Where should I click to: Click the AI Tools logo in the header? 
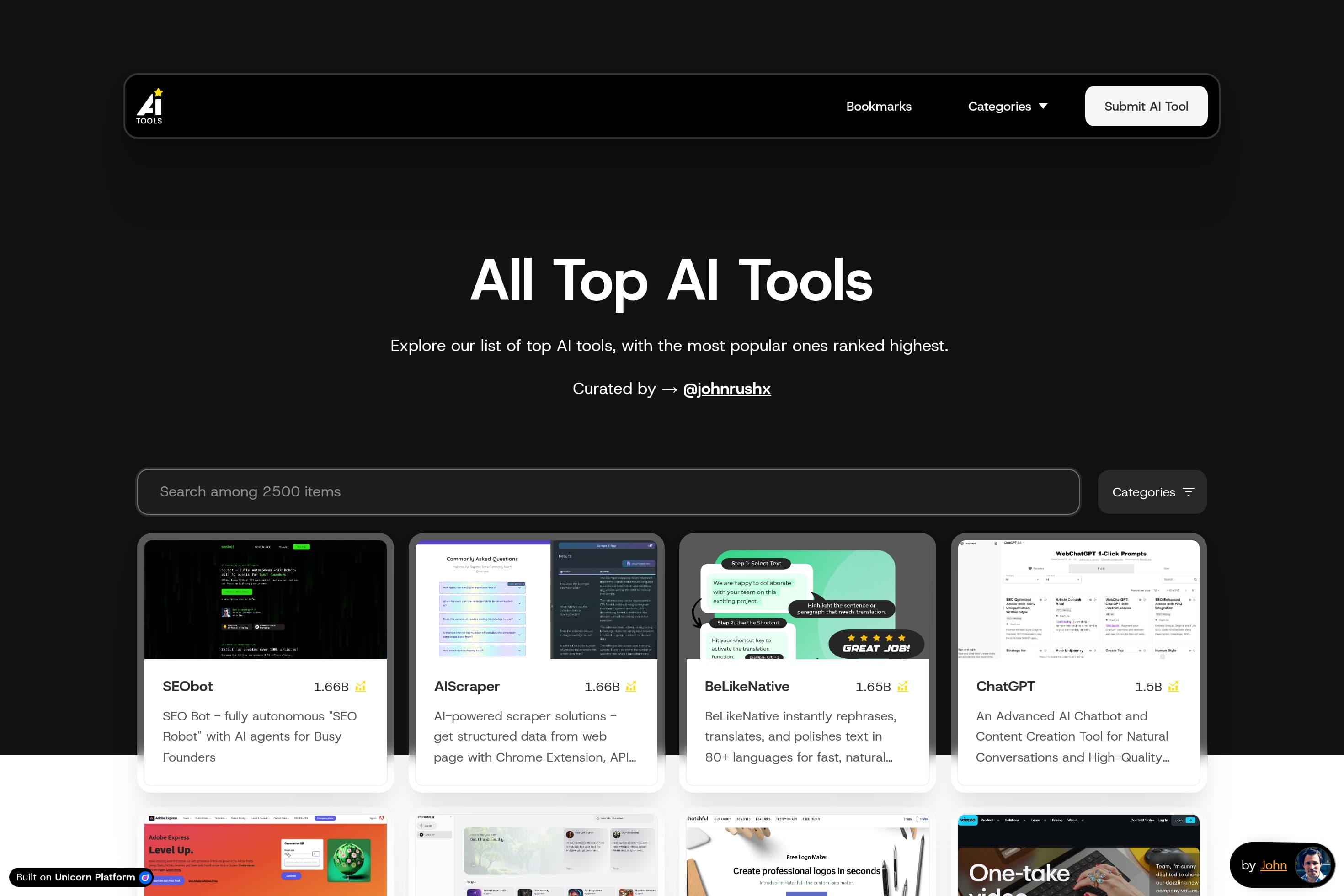[x=150, y=106]
